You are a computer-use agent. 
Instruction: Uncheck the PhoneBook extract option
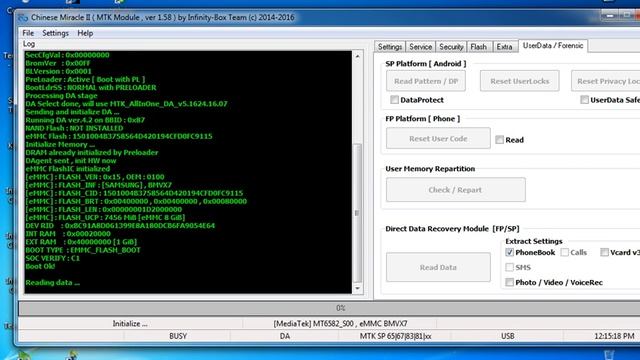pos(509,252)
